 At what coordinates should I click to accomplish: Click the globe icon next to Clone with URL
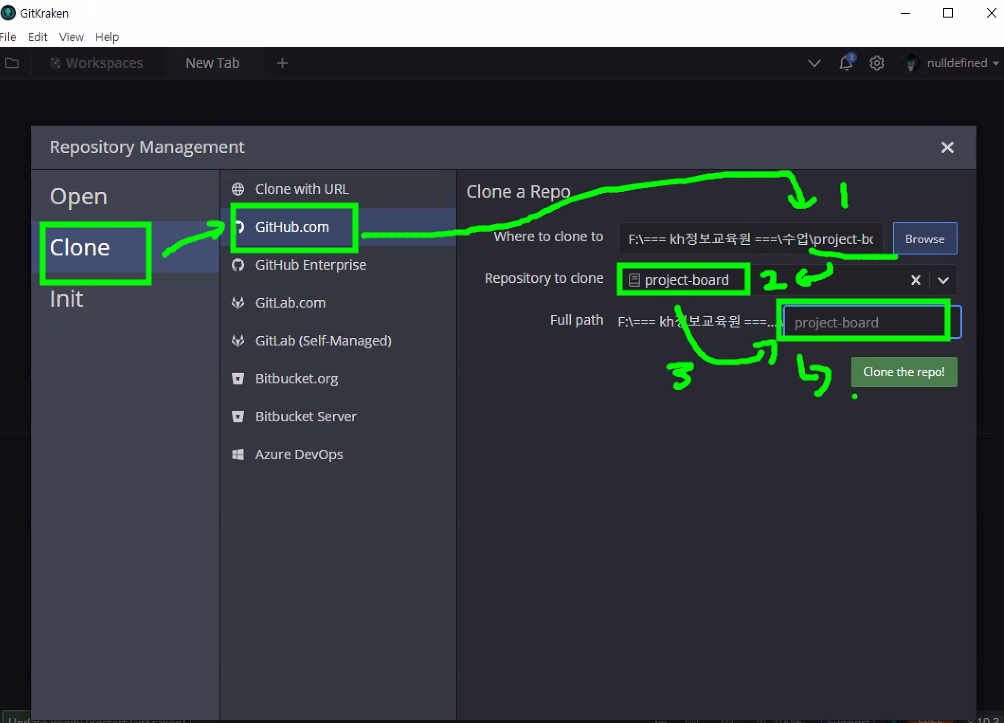pos(238,189)
